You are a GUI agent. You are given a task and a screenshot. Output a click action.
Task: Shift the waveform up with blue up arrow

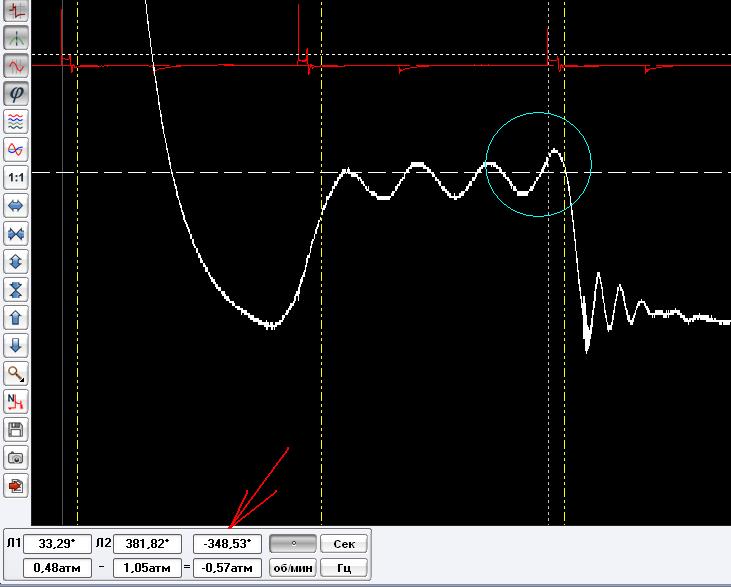16,318
